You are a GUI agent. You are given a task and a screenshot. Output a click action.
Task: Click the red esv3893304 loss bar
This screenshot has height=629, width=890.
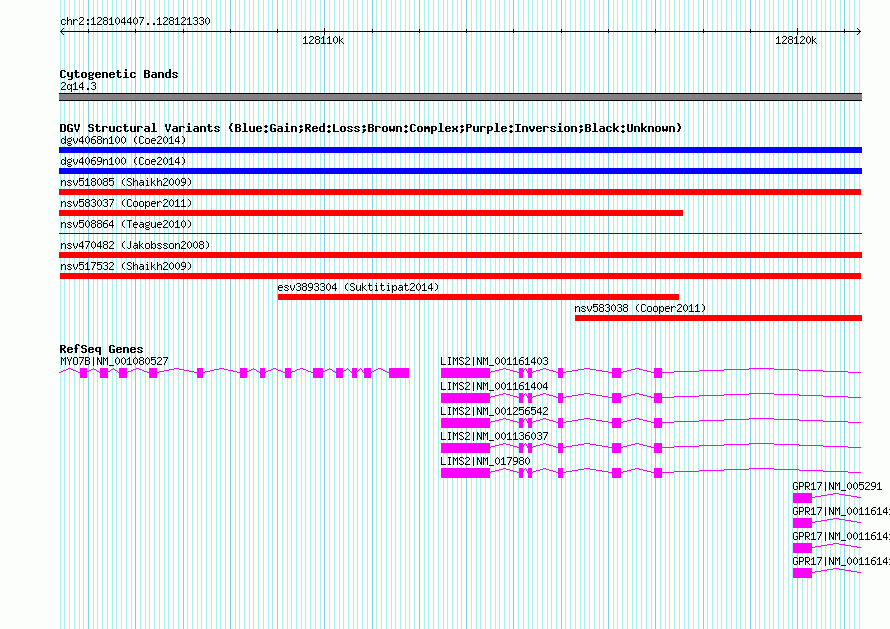(478, 297)
